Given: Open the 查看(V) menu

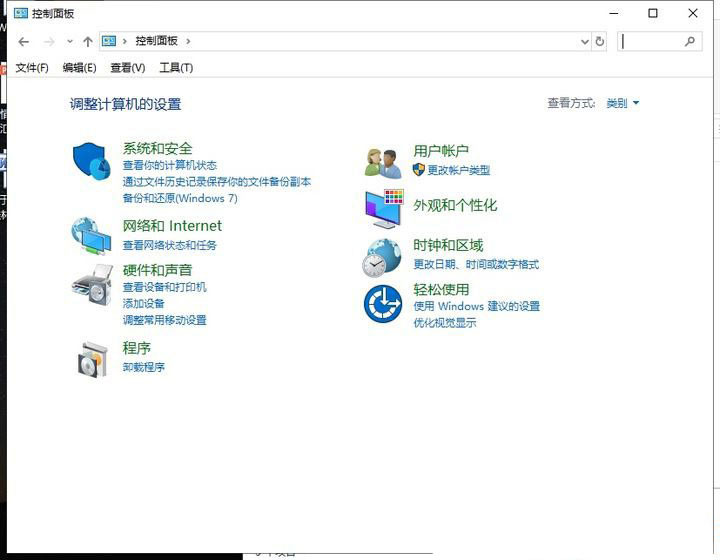Looking at the screenshot, I should point(128,68).
